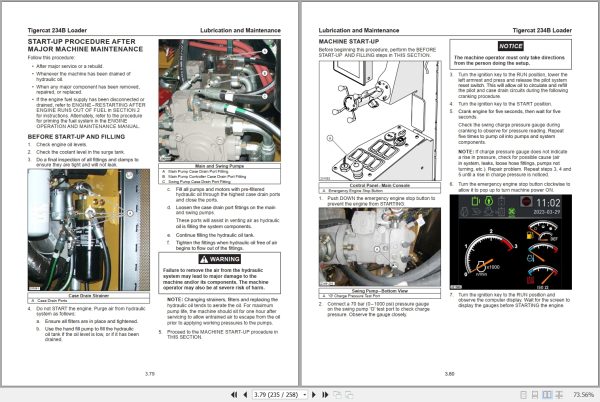Screen dimensions: 600x402
Task: Click the Case Drain Strainer photo
Action: (x=89, y=230)
